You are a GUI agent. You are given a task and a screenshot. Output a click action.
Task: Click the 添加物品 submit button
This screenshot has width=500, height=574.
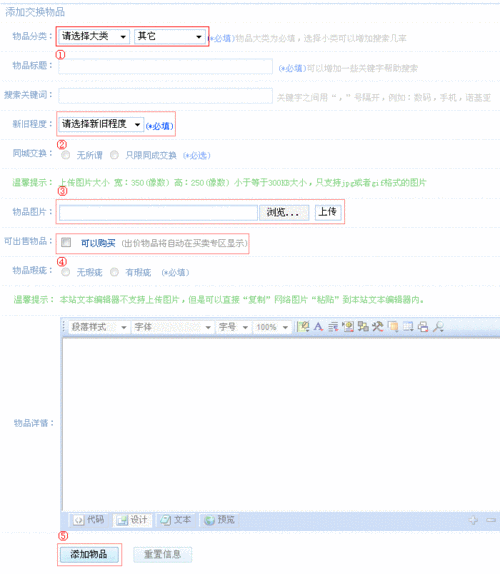pos(89,554)
